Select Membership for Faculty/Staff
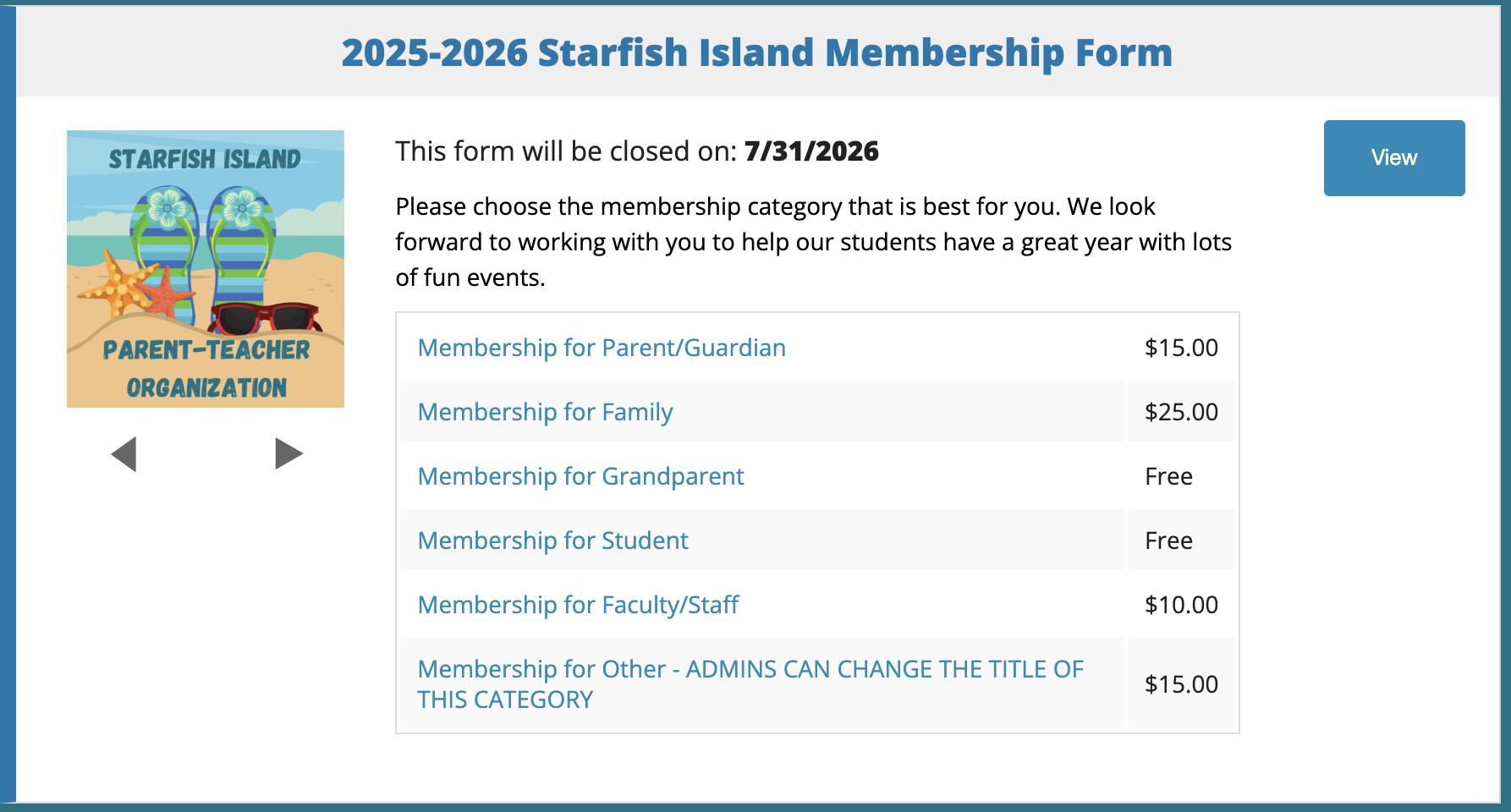 tap(578, 605)
